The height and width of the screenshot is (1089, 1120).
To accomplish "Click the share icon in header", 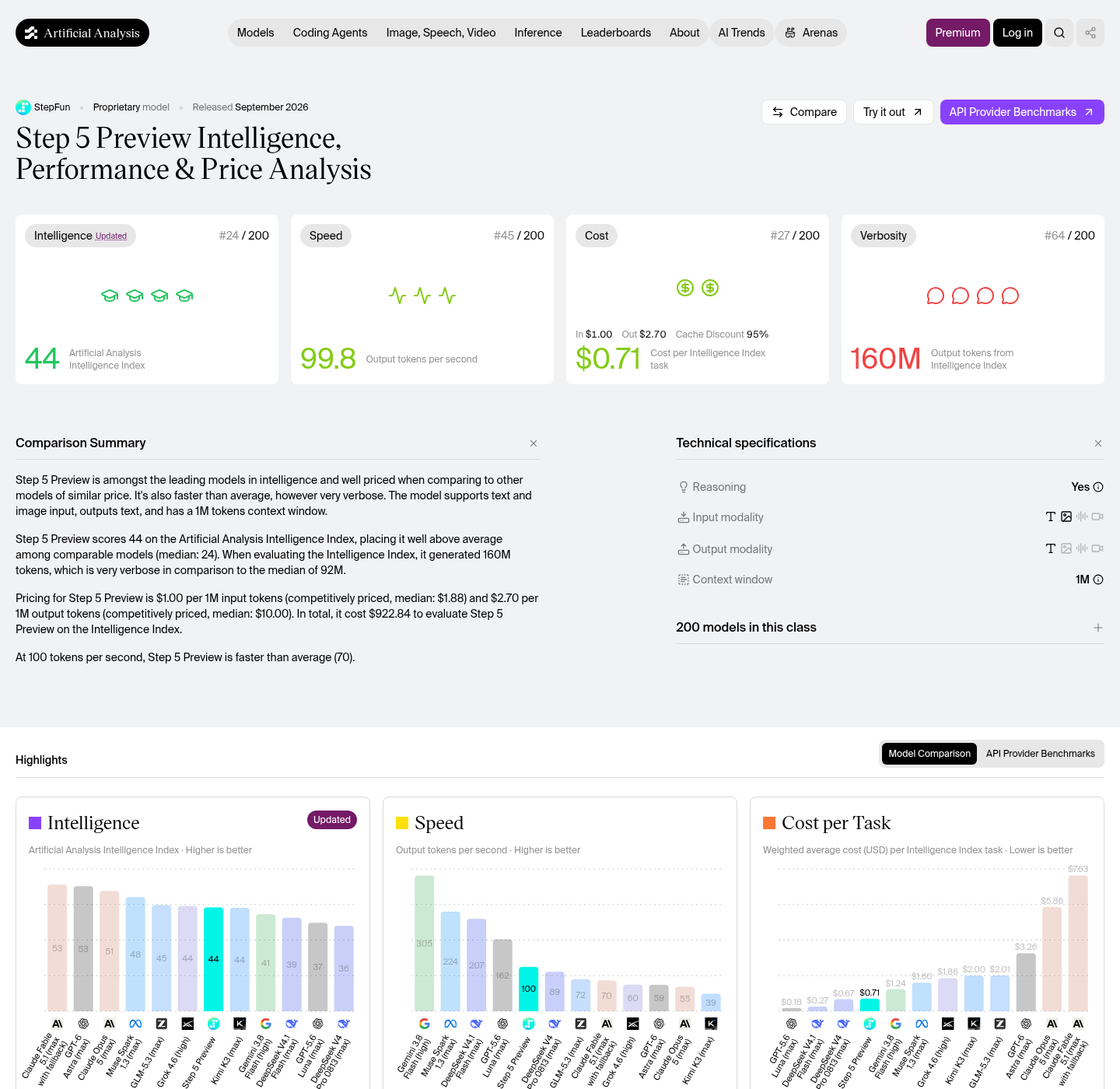I will pos(1090,33).
